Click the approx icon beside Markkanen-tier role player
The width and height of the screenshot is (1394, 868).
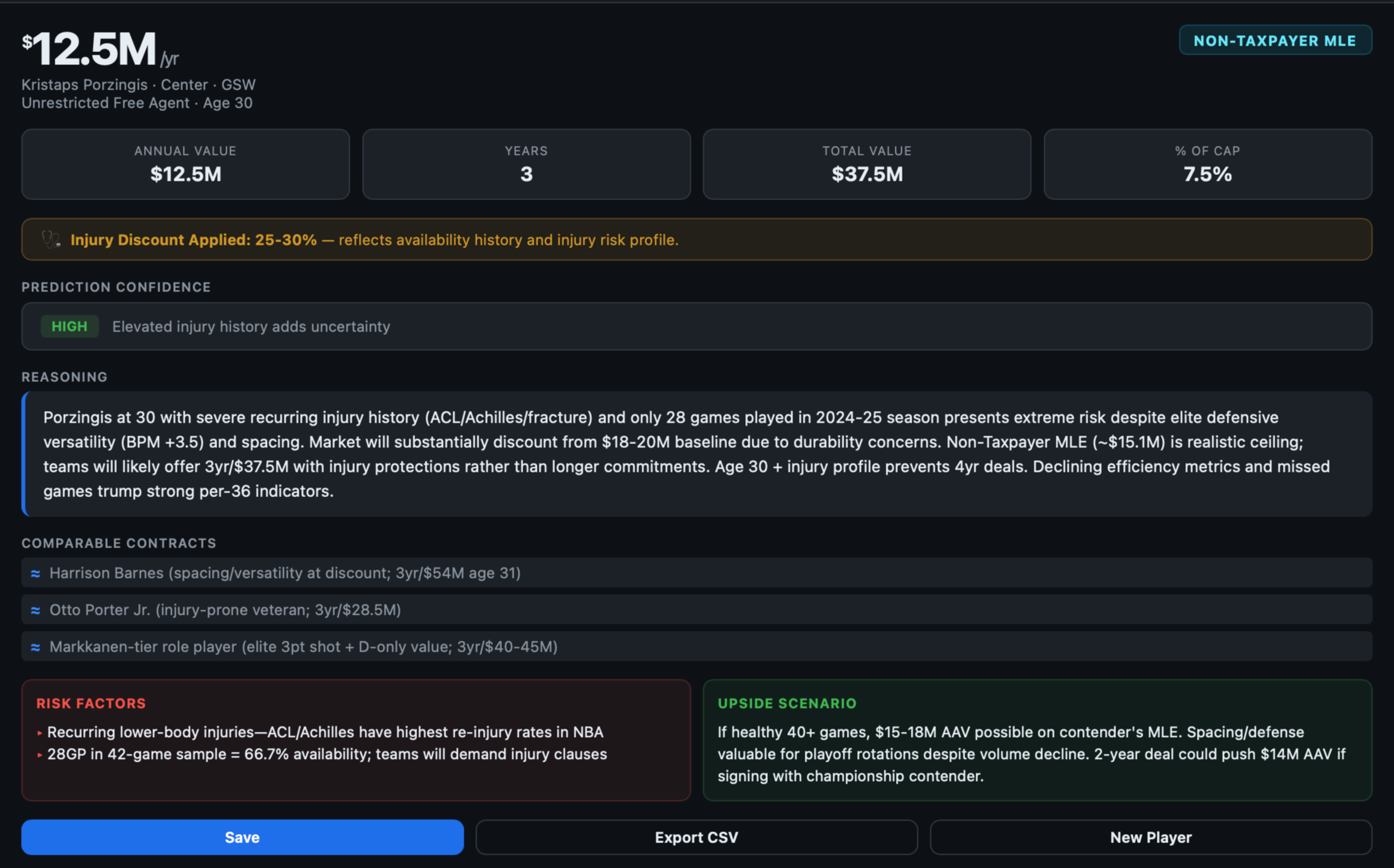pyautogui.click(x=36, y=647)
